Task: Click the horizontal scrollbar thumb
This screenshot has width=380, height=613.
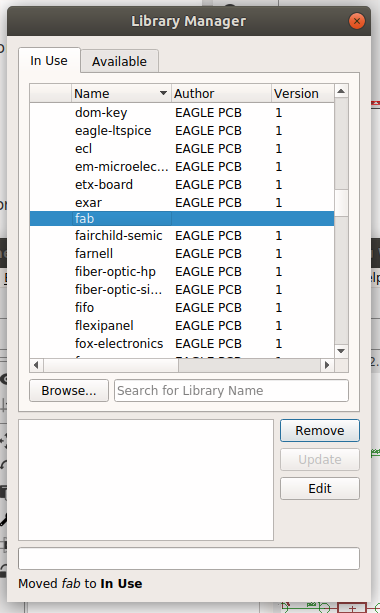Action: 111,365
